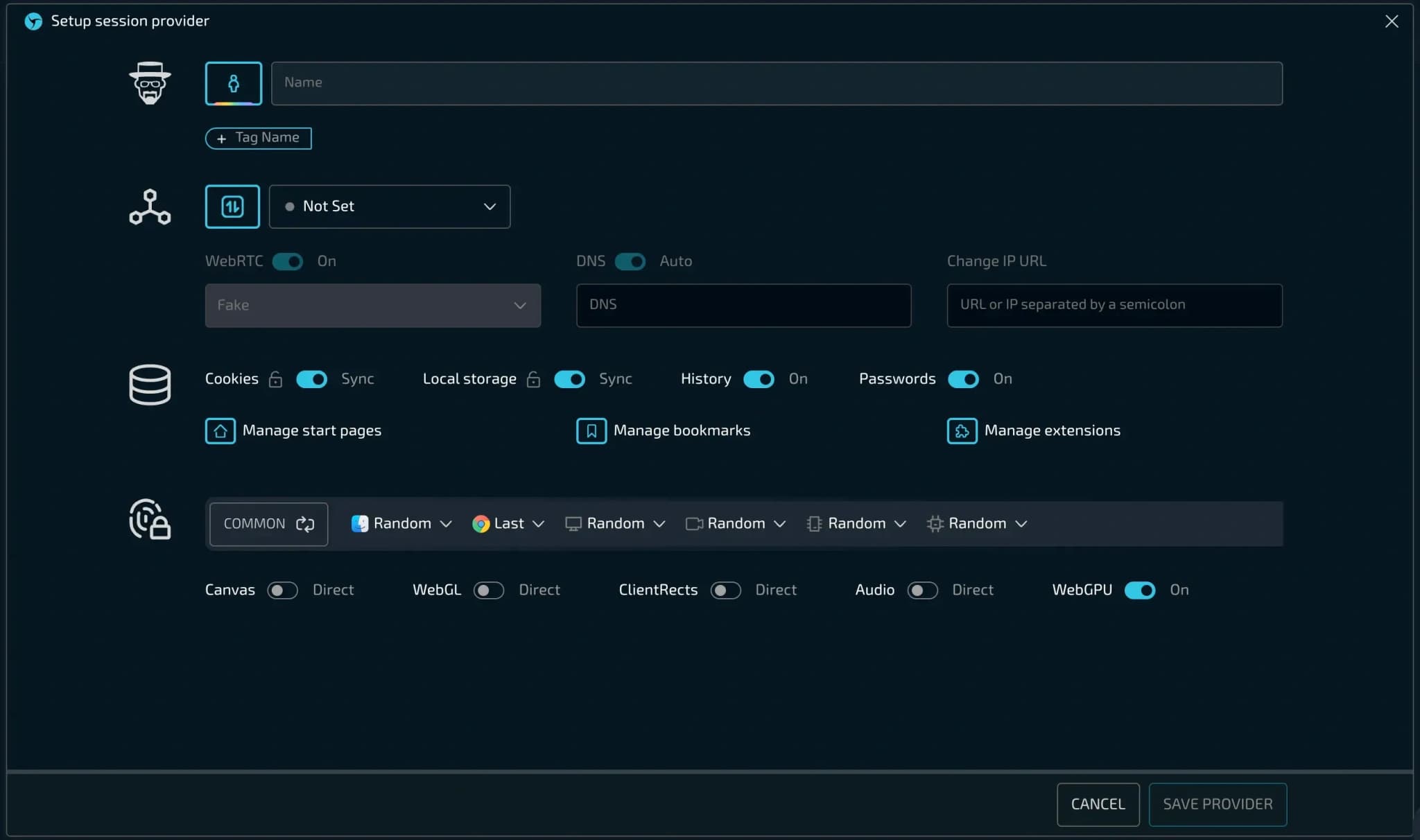Open the OS Random dropdown
Image resolution: width=1420 pixels, height=840 pixels.
click(401, 524)
